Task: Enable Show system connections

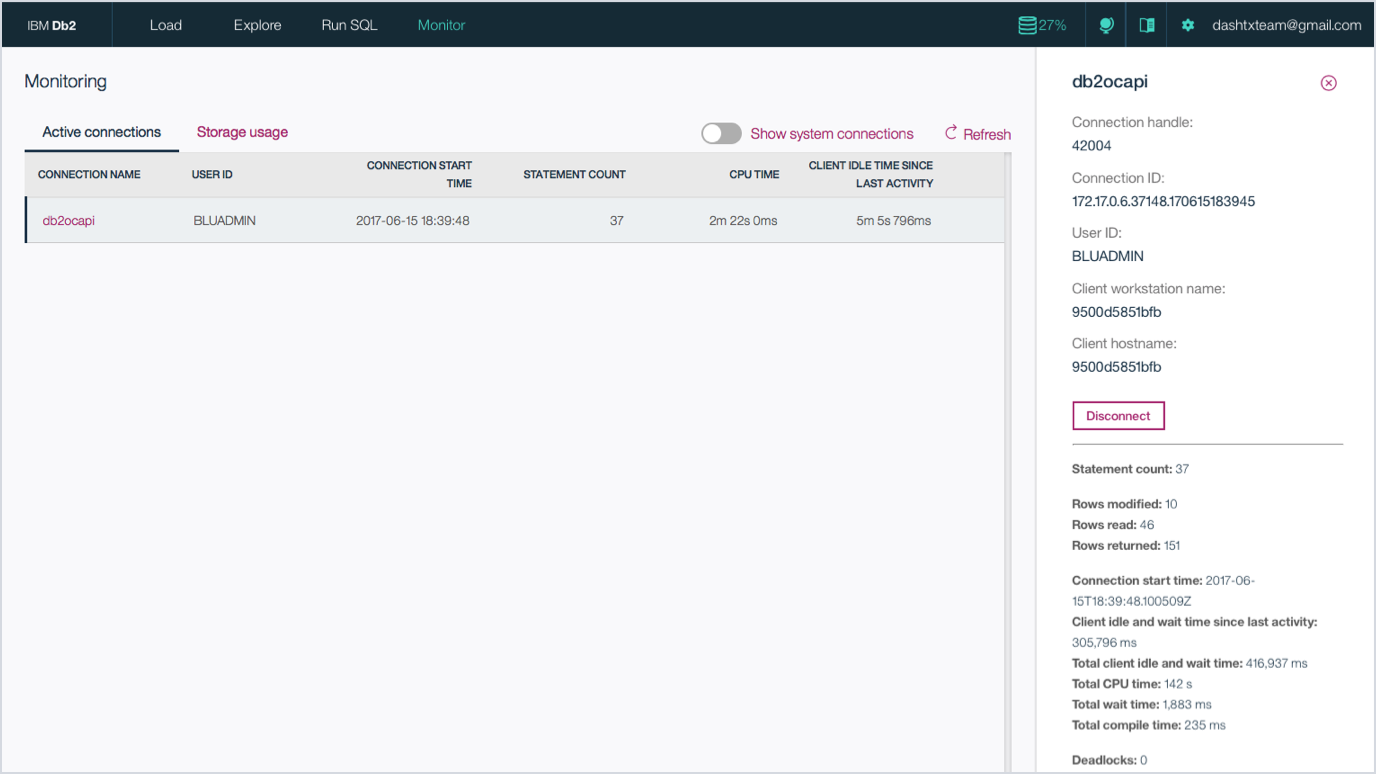Action: 721,132
